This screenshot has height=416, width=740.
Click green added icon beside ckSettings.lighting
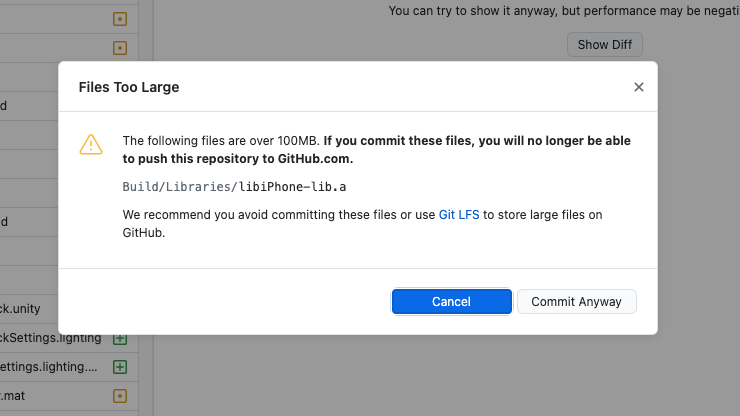pyautogui.click(x=120, y=338)
